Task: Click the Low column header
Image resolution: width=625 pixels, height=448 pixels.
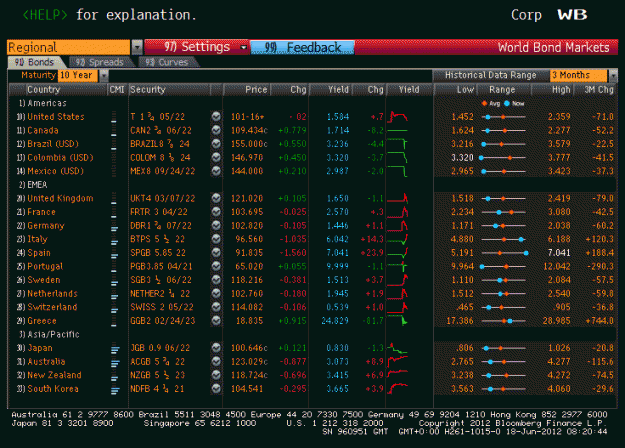Action: coord(455,90)
